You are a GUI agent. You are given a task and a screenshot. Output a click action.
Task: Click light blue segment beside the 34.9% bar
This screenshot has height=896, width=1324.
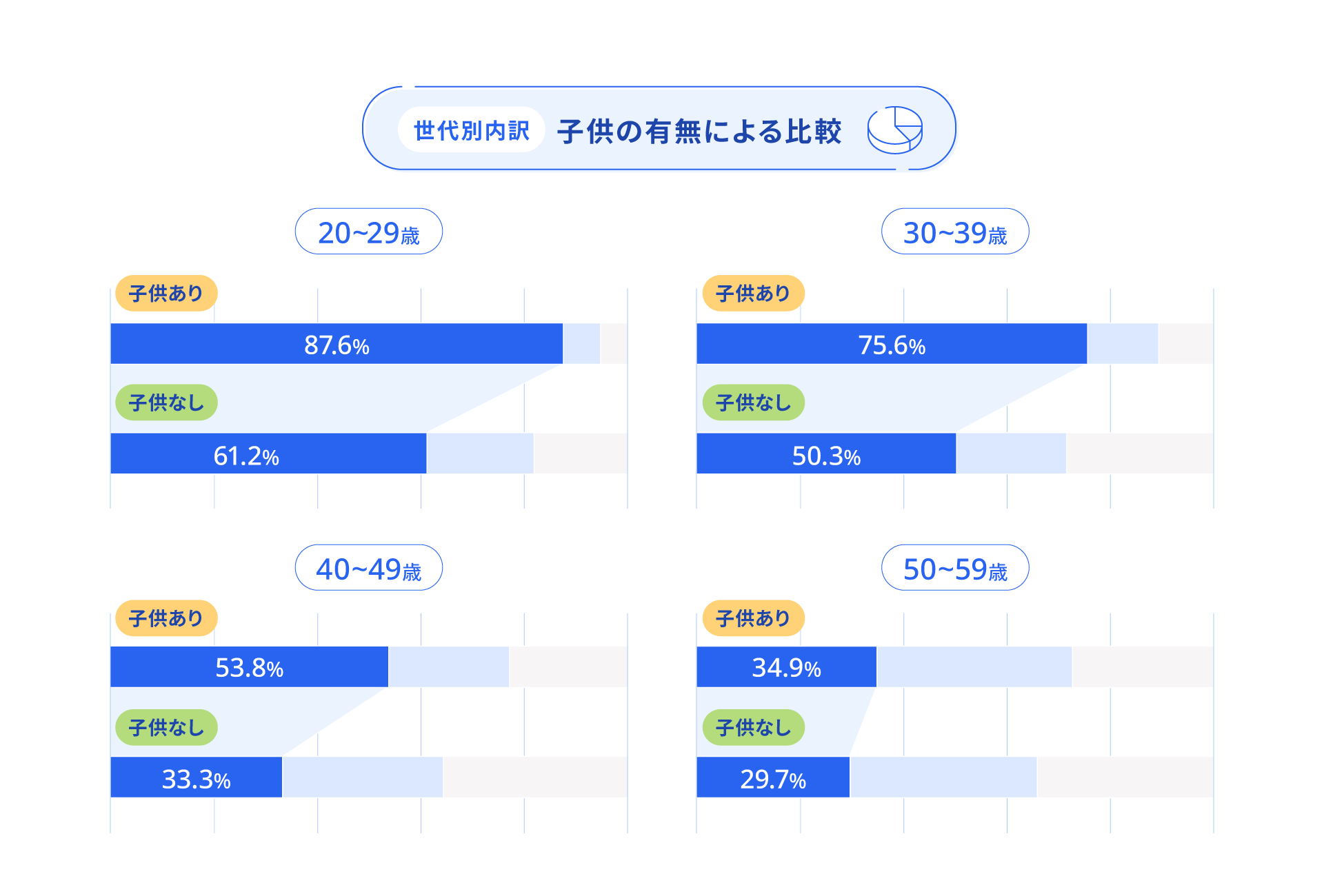point(974,667)
